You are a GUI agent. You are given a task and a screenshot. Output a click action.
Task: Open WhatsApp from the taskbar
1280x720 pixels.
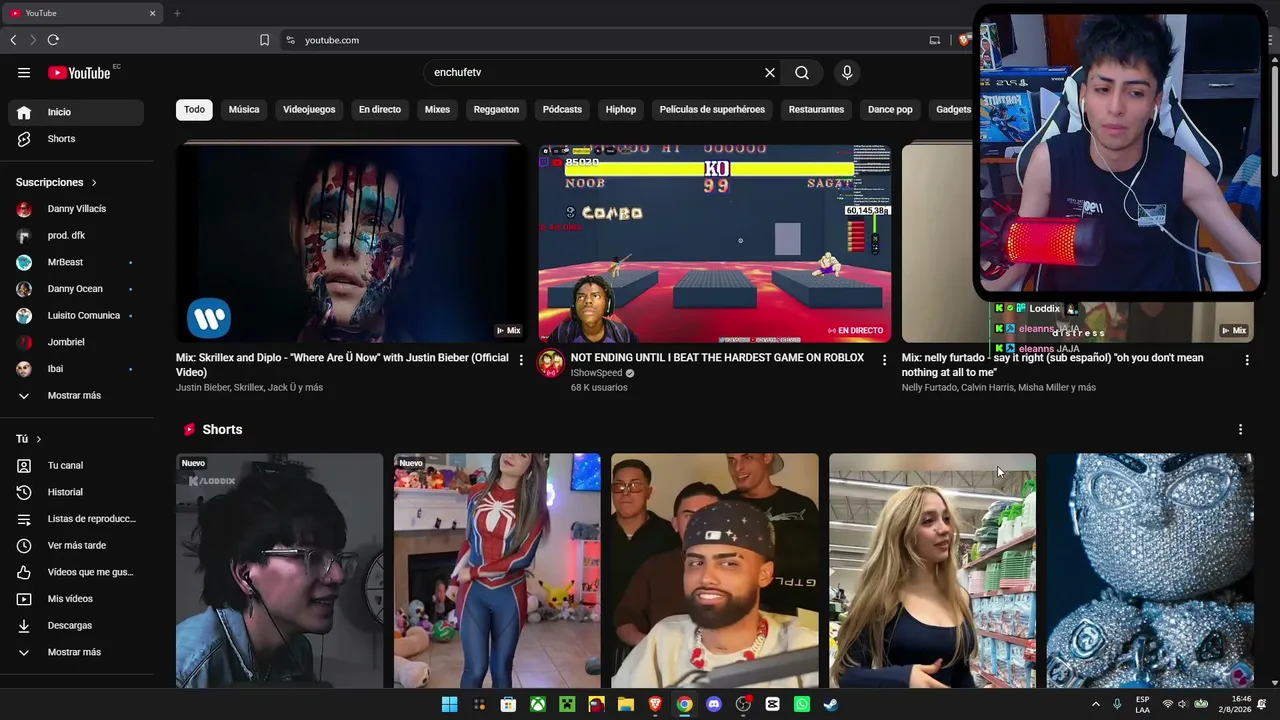click(x=802, y=704)
